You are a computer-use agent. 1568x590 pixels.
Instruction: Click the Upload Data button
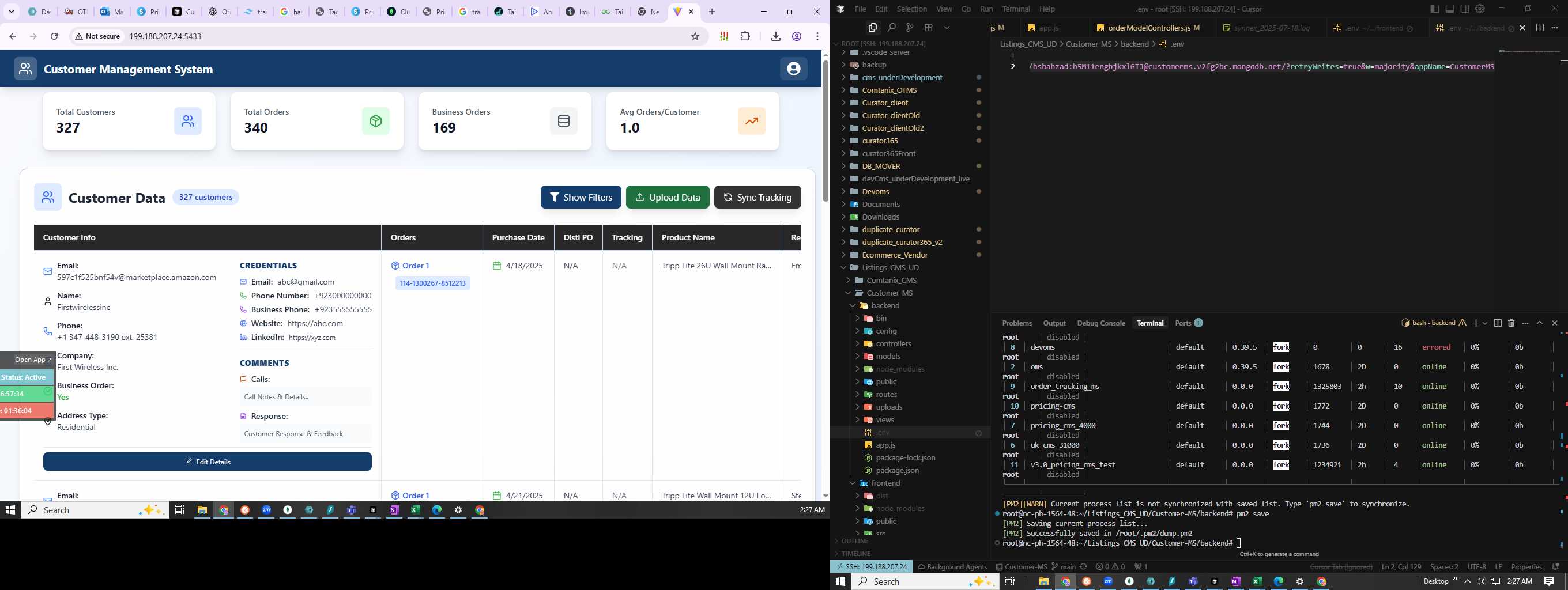tap(668, 197)
